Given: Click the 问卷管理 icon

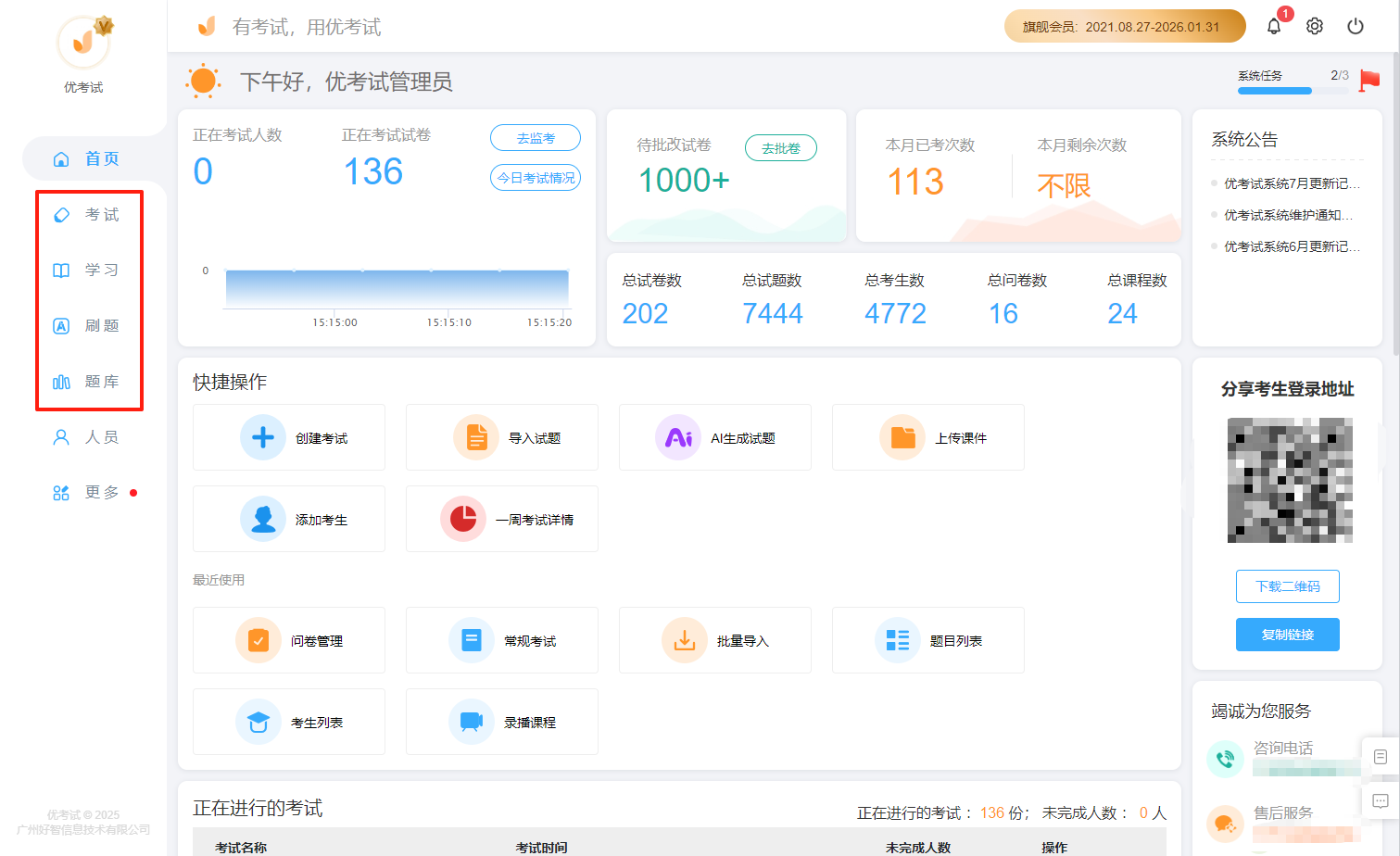Looking at the screenshot, I should 259,640.
